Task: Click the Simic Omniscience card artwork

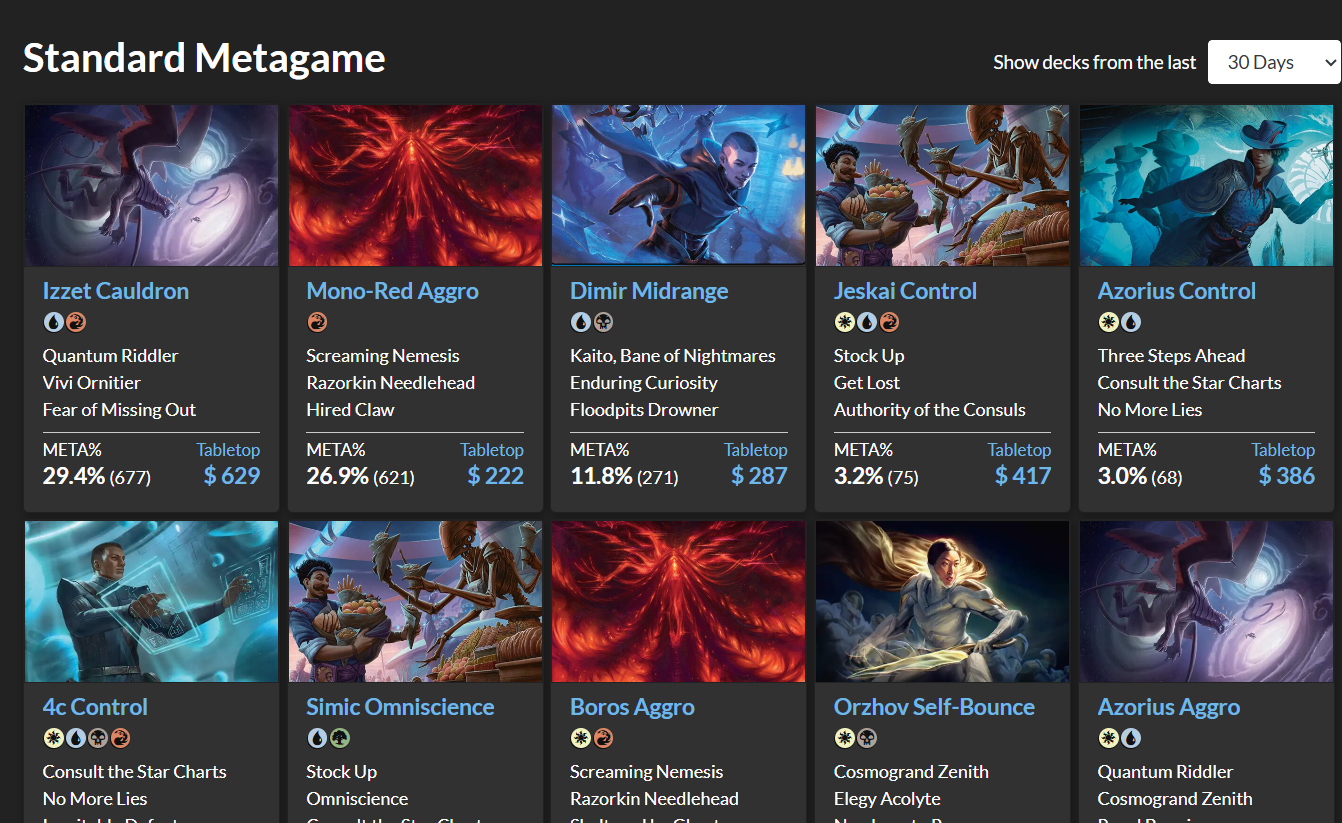Action: (415, 601)
